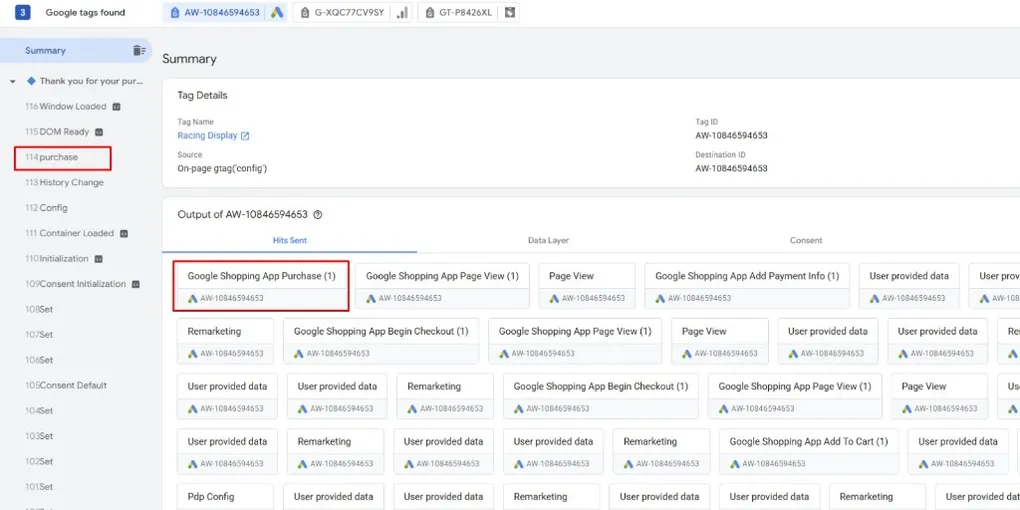Click Google Ads icon on Add To Cart card

click(x=734, y=464)
